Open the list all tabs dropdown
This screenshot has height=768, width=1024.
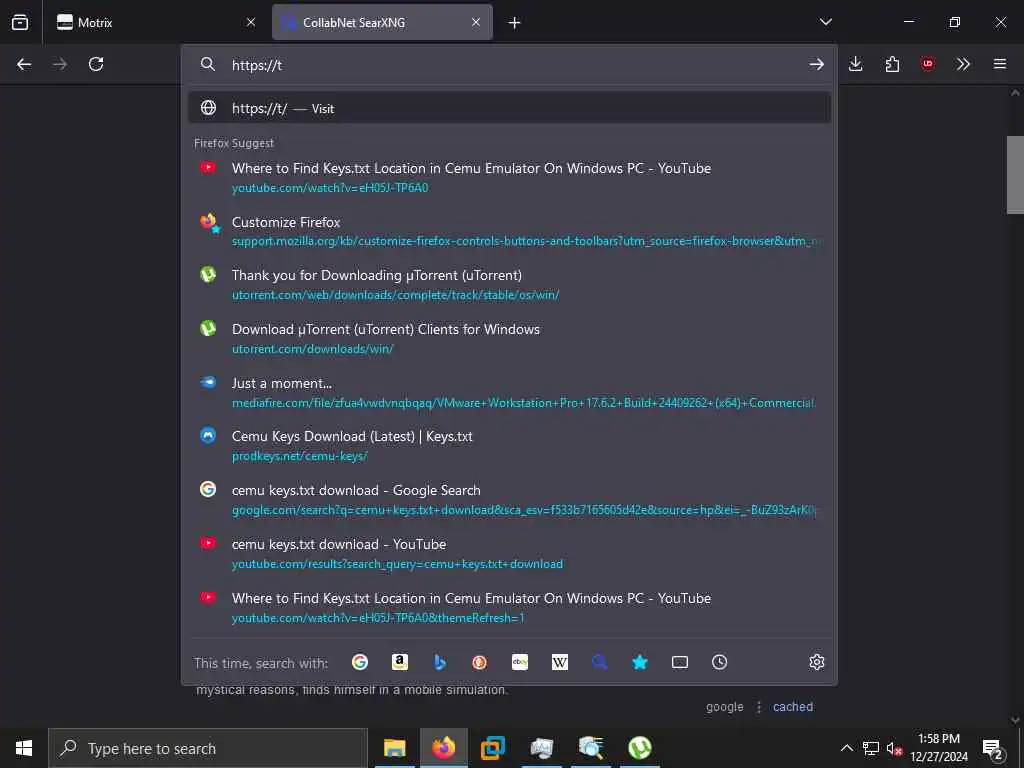(x=825, y=22)
